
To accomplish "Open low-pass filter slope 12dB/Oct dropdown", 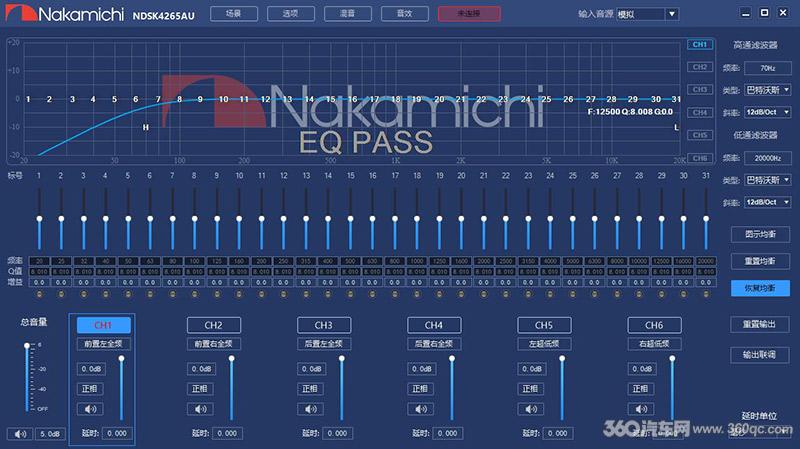I will (x=768, y=202).
